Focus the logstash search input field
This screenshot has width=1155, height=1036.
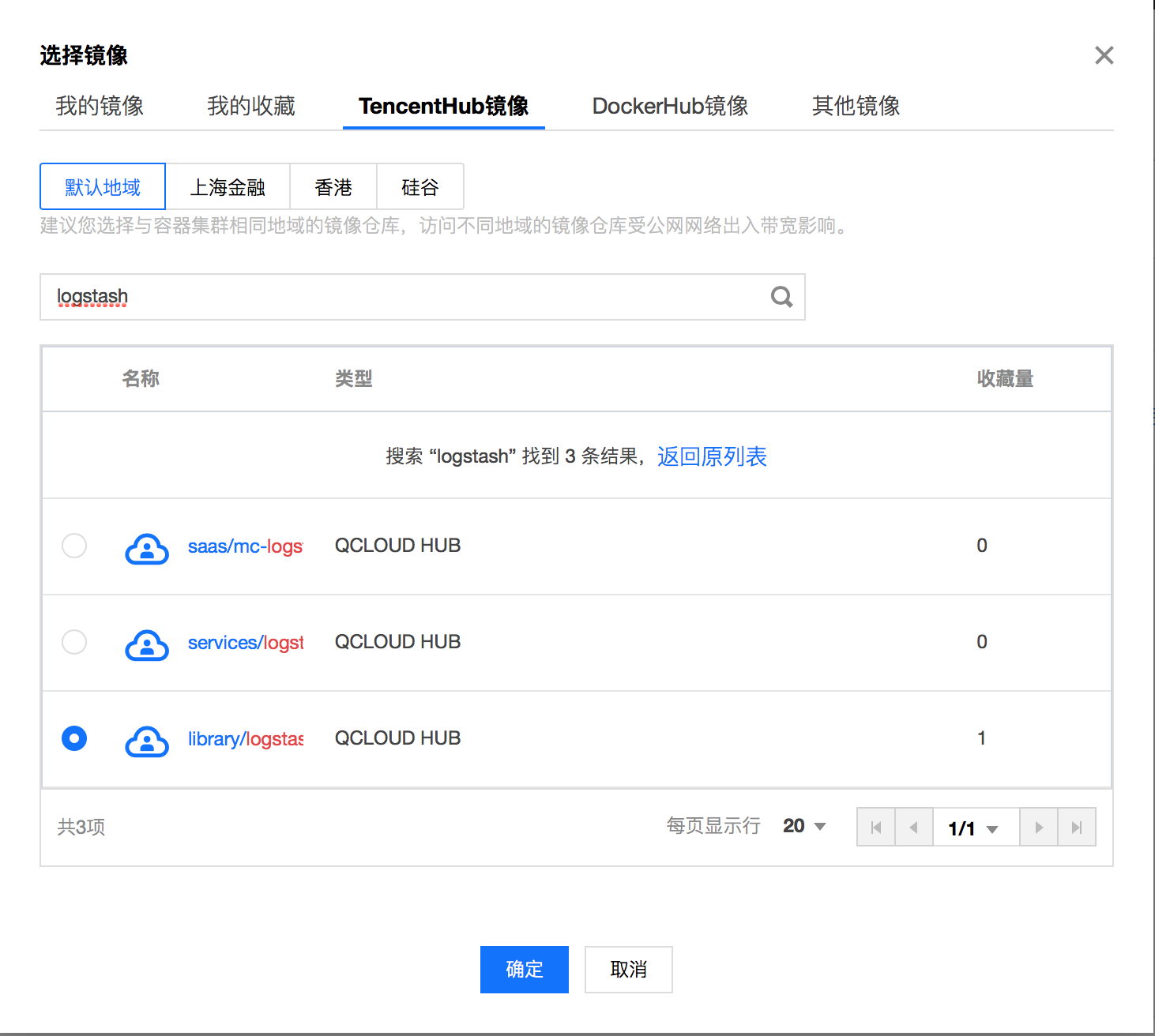point(423,297)
